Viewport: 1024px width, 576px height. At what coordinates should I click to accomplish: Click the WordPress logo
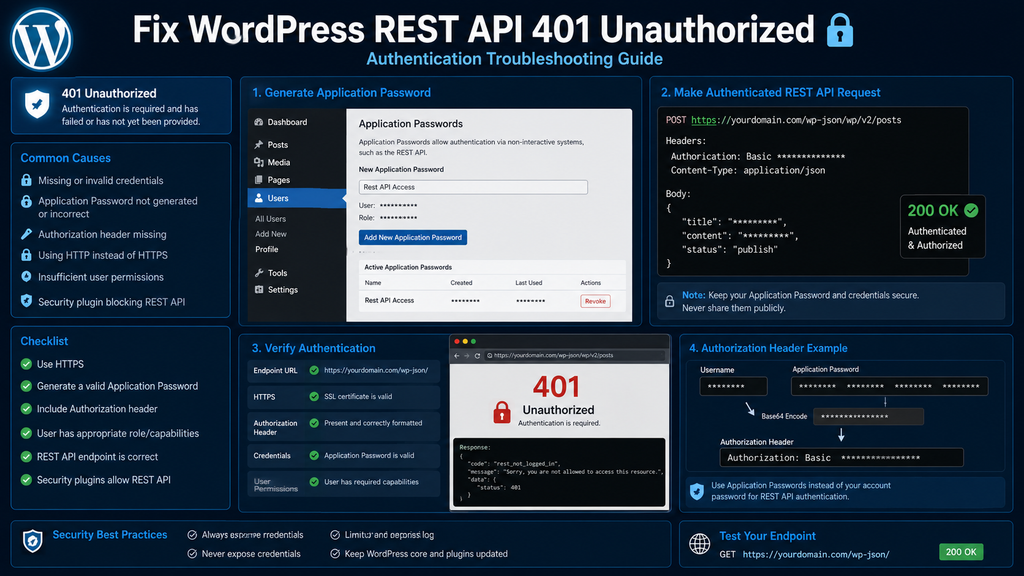coord(41,39)
